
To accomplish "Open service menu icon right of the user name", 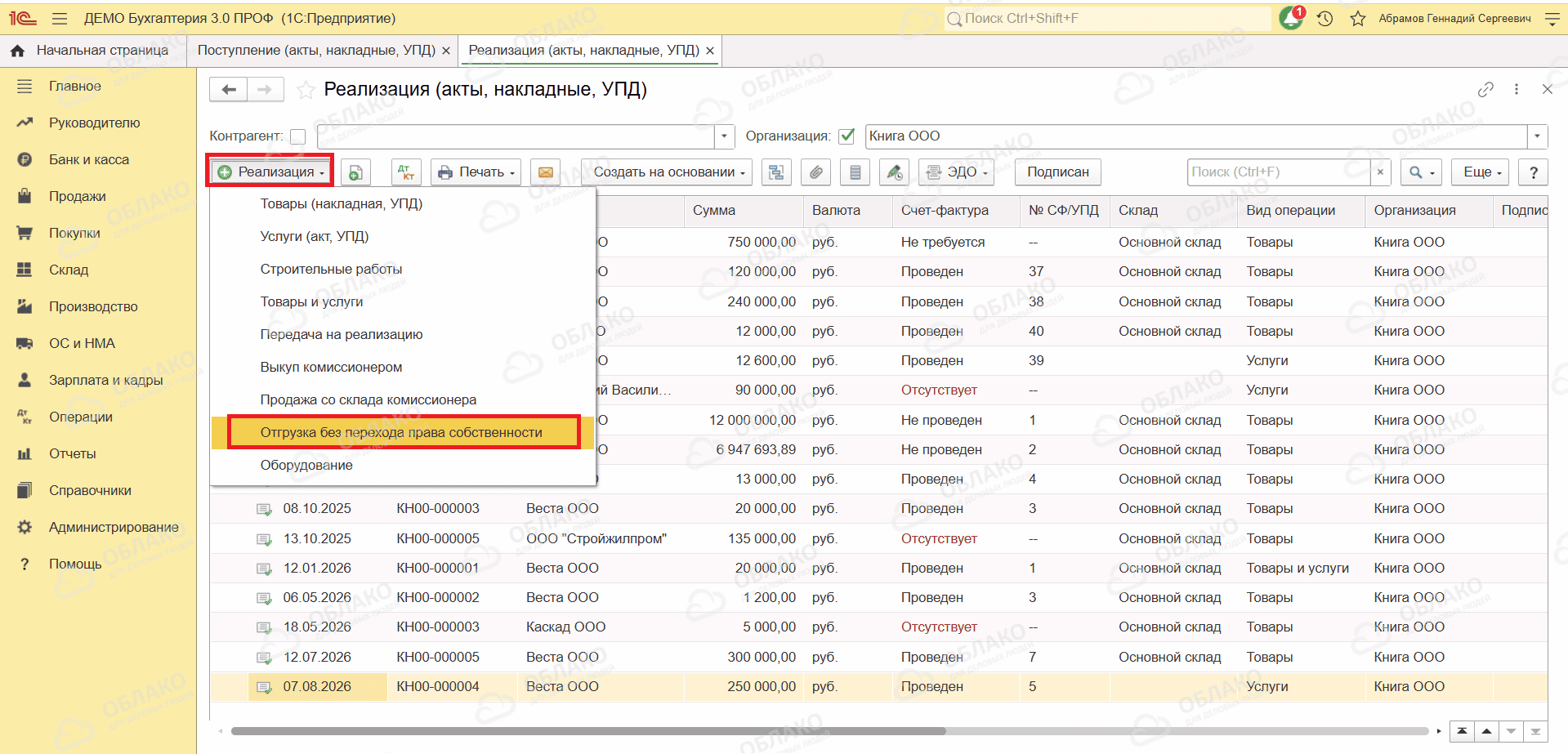I will pyautogui.click(x=1552, y=18).
